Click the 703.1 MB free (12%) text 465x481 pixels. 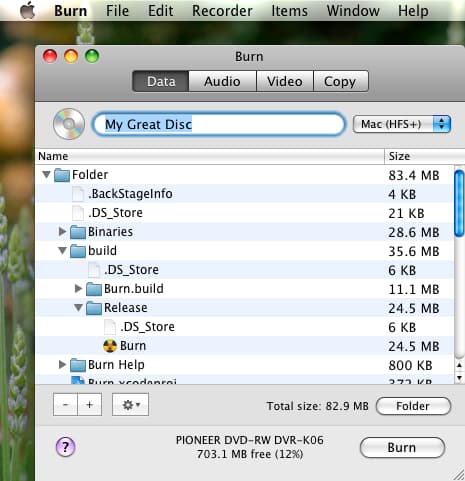[250, 454]
